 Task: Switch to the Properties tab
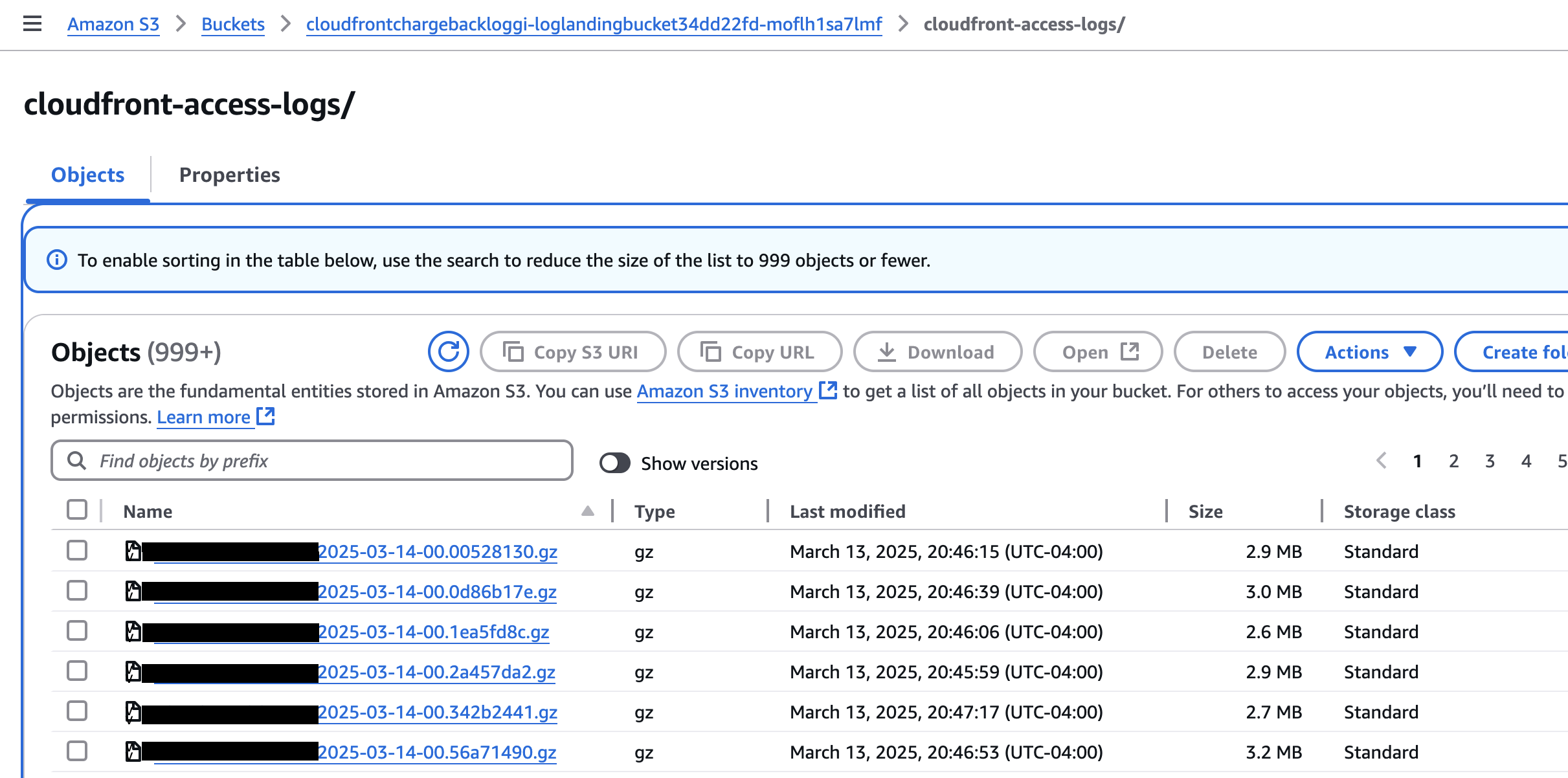pos(230,175)
